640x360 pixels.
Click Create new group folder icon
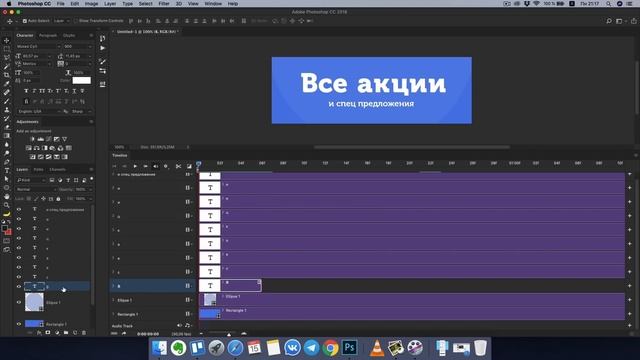point(66,333)
